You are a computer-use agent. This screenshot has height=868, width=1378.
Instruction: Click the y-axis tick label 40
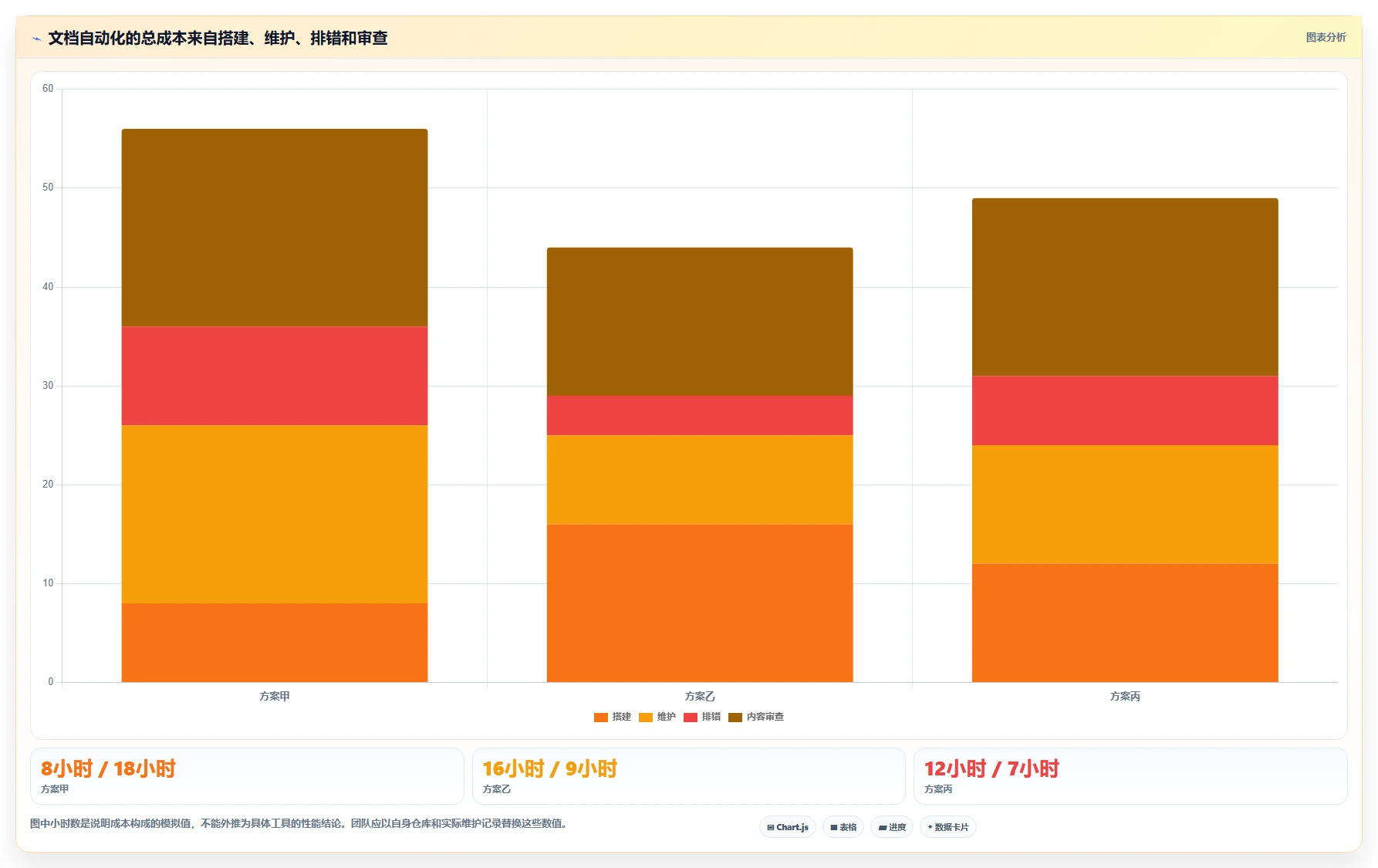48,287
